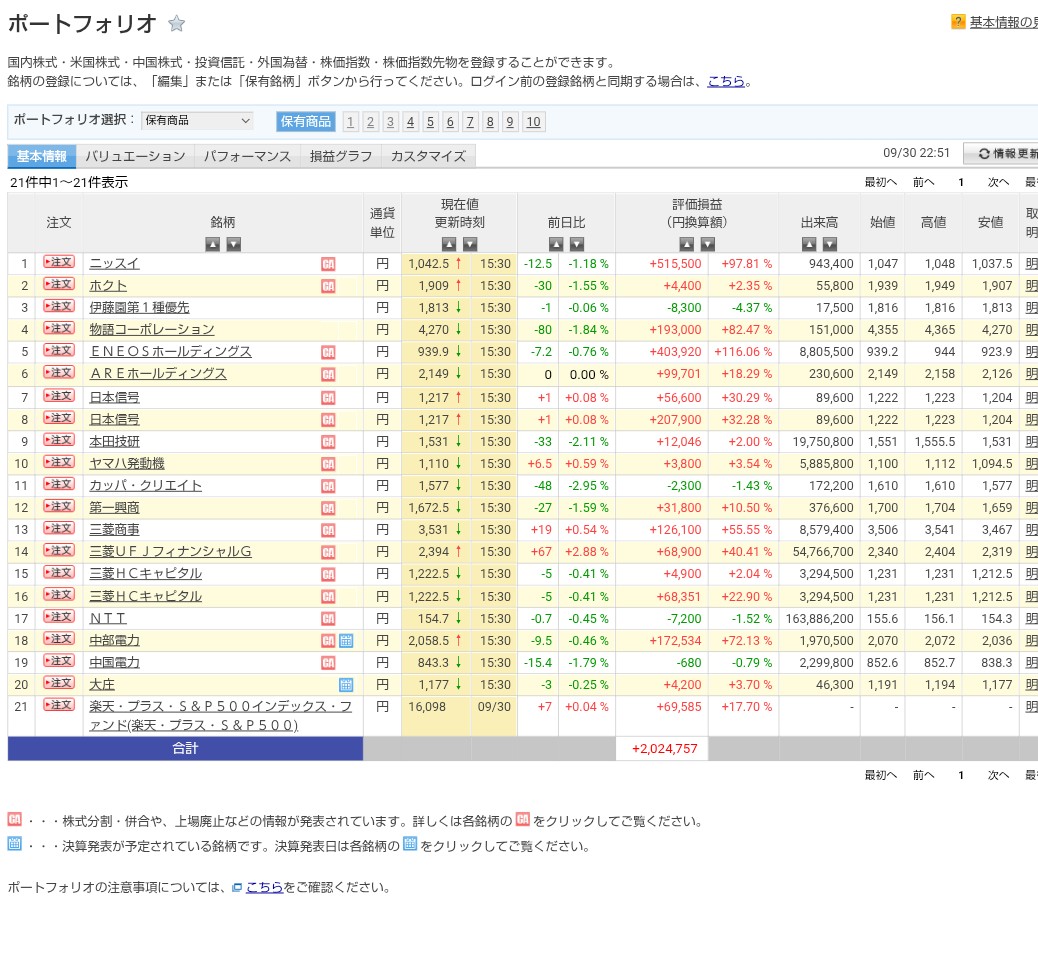This screenshot has height=966, width=1038.
Task: Click the earnings calendar icon for 大庄
Action: 346,684
